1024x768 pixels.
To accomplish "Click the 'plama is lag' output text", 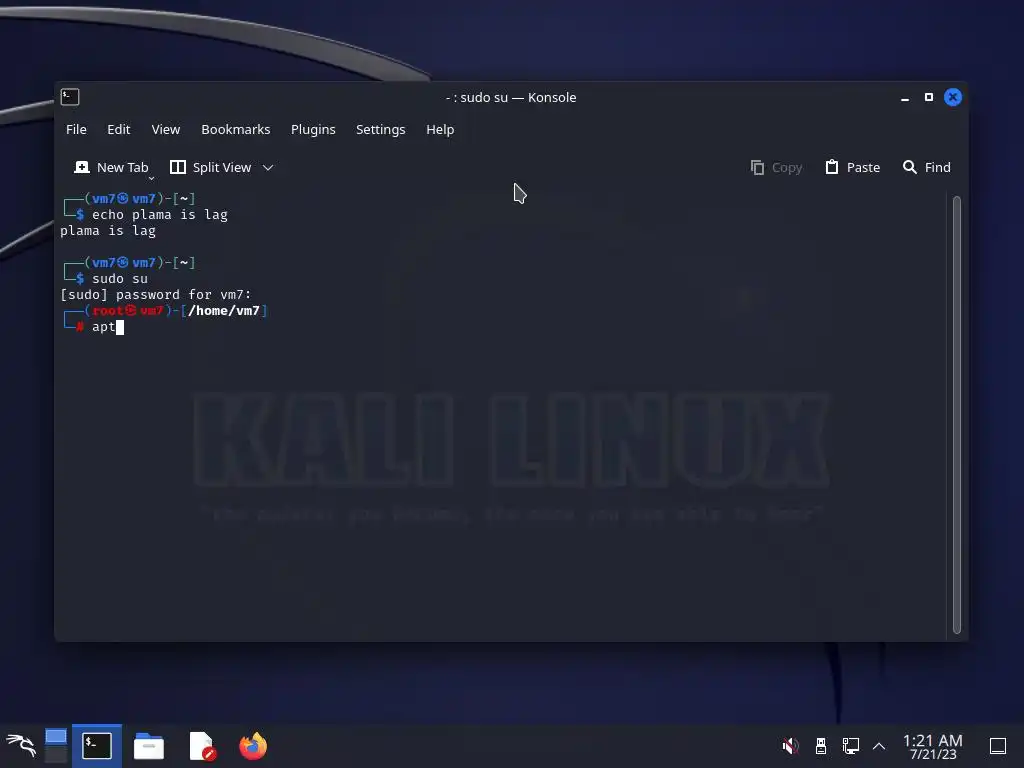I will [108, 231].
